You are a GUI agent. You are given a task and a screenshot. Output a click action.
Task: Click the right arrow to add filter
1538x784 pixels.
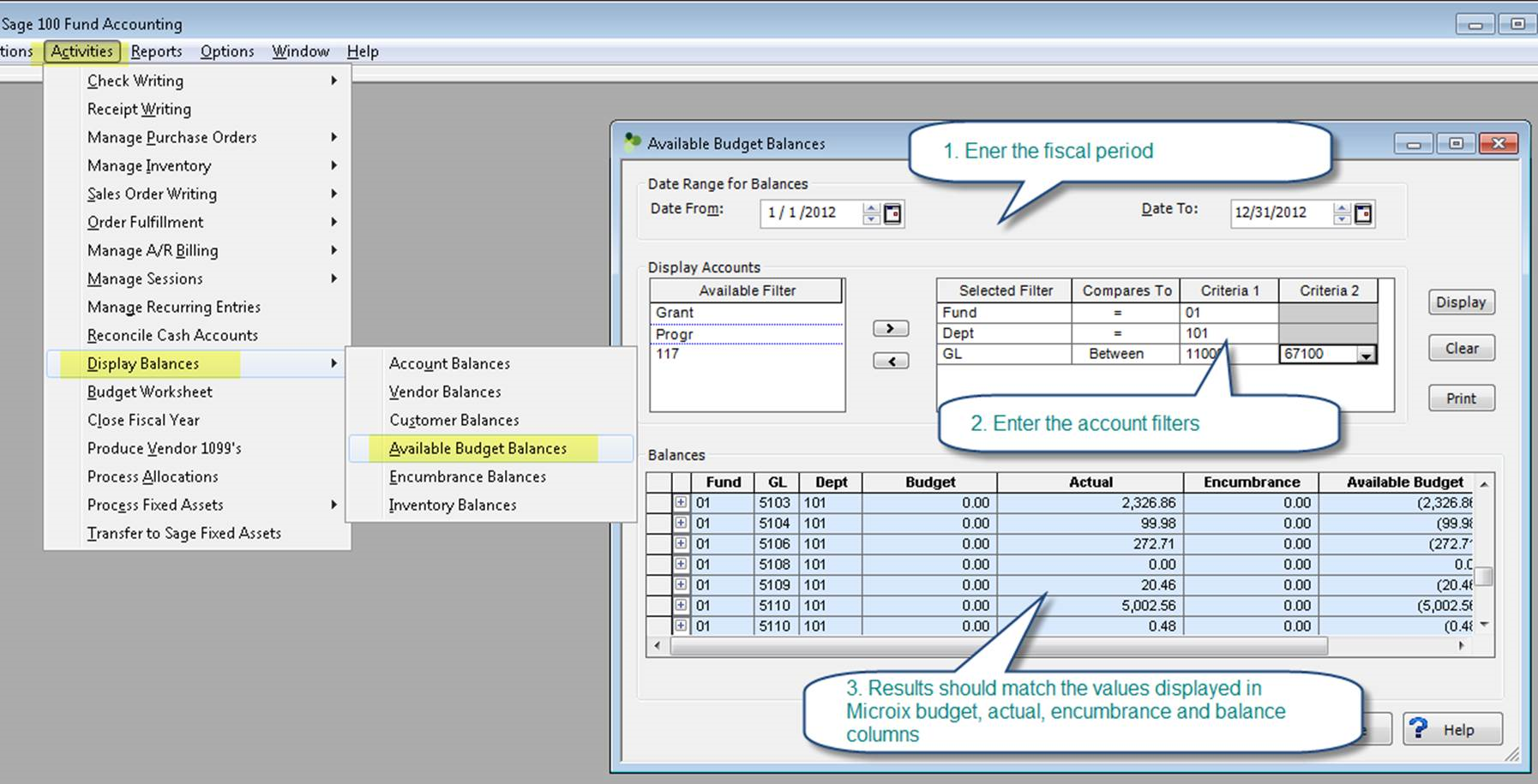(890, 328)
